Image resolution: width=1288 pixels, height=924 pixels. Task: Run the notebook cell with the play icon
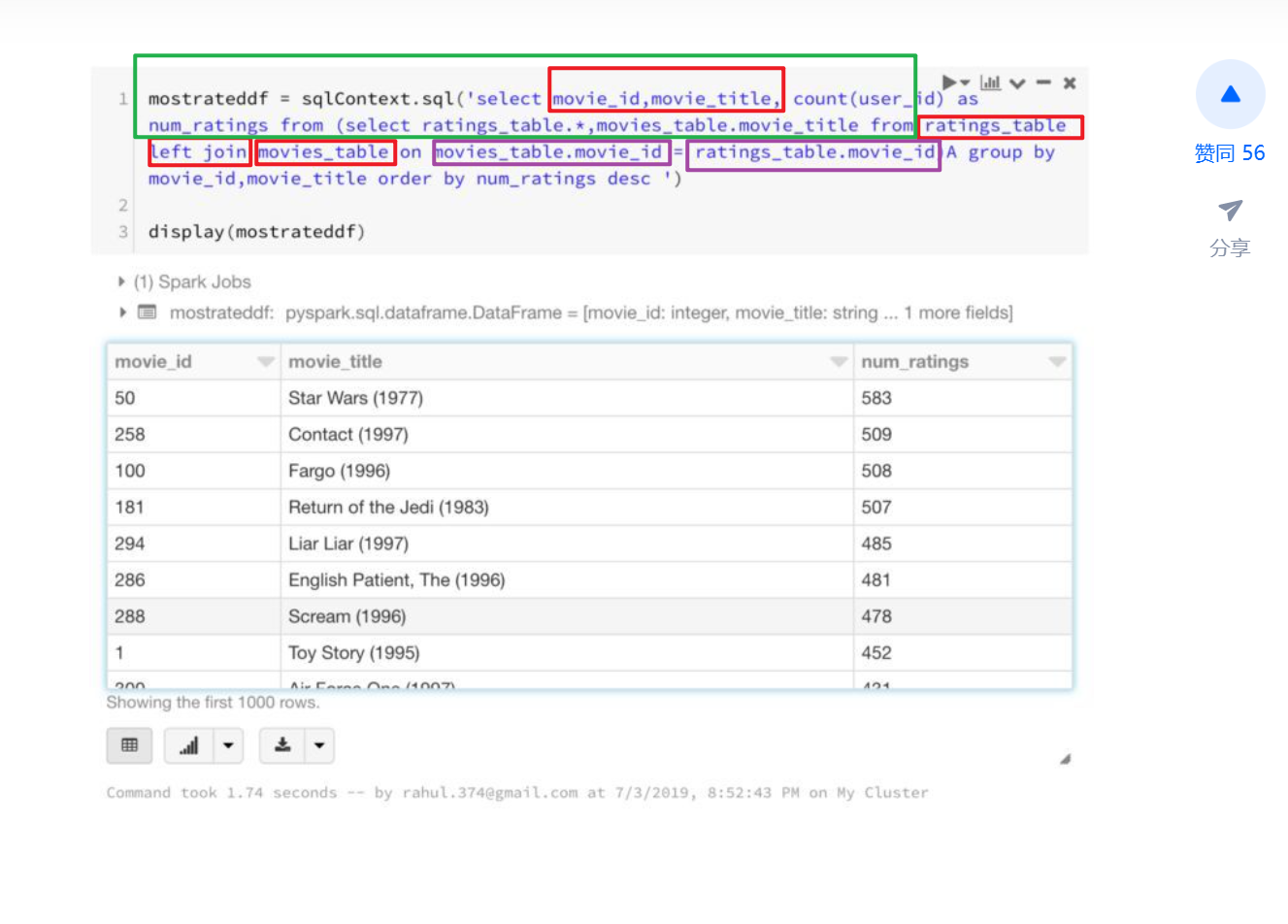point(951,82)
